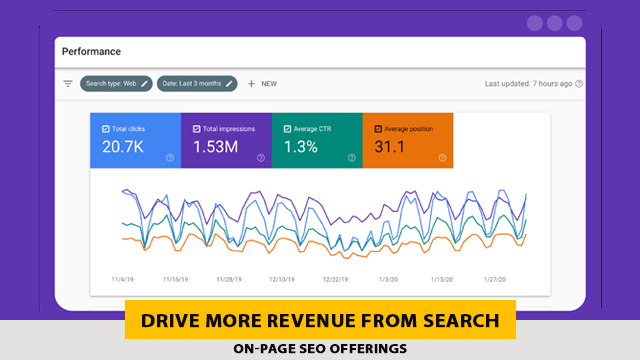Open help icon in Average position card
Image resolution: width=640 pixels, height=360 pixels.
(442, 158)
